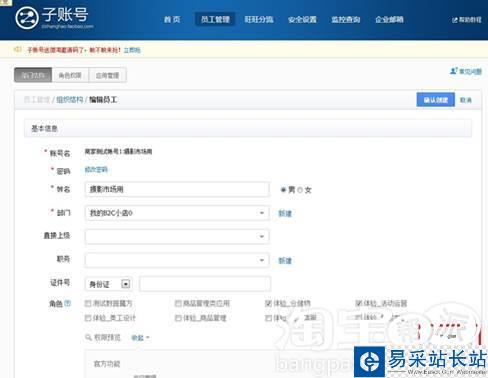This screenshot has width=488, height=378.
Task: Check the 体验_美工设计 role checkbox
Action: pyautogui.click(x=88, y=318)
